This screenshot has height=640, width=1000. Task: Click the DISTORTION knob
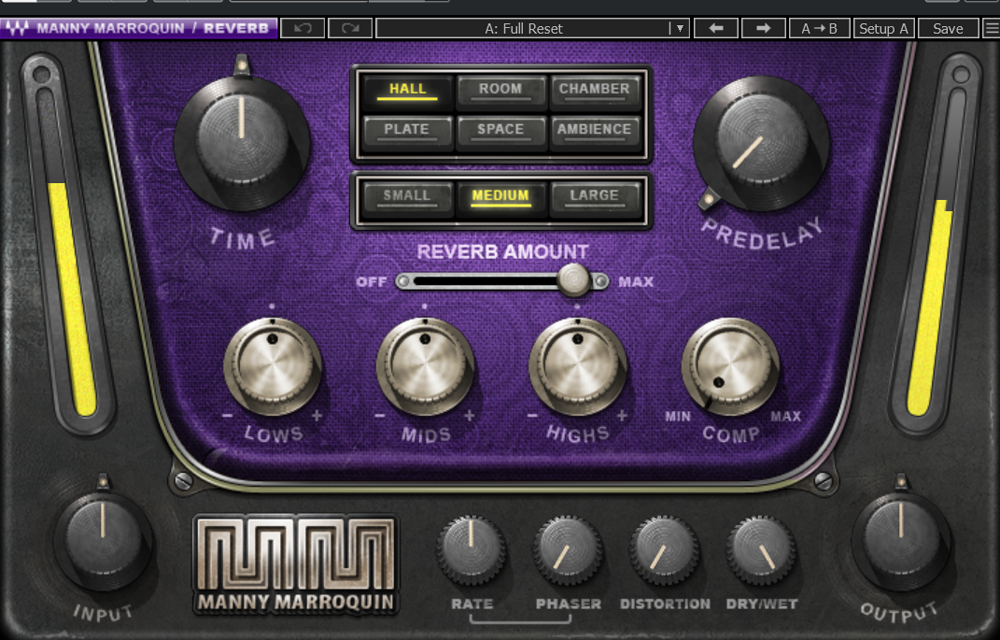pyautogui.click(x=664, y=551)
